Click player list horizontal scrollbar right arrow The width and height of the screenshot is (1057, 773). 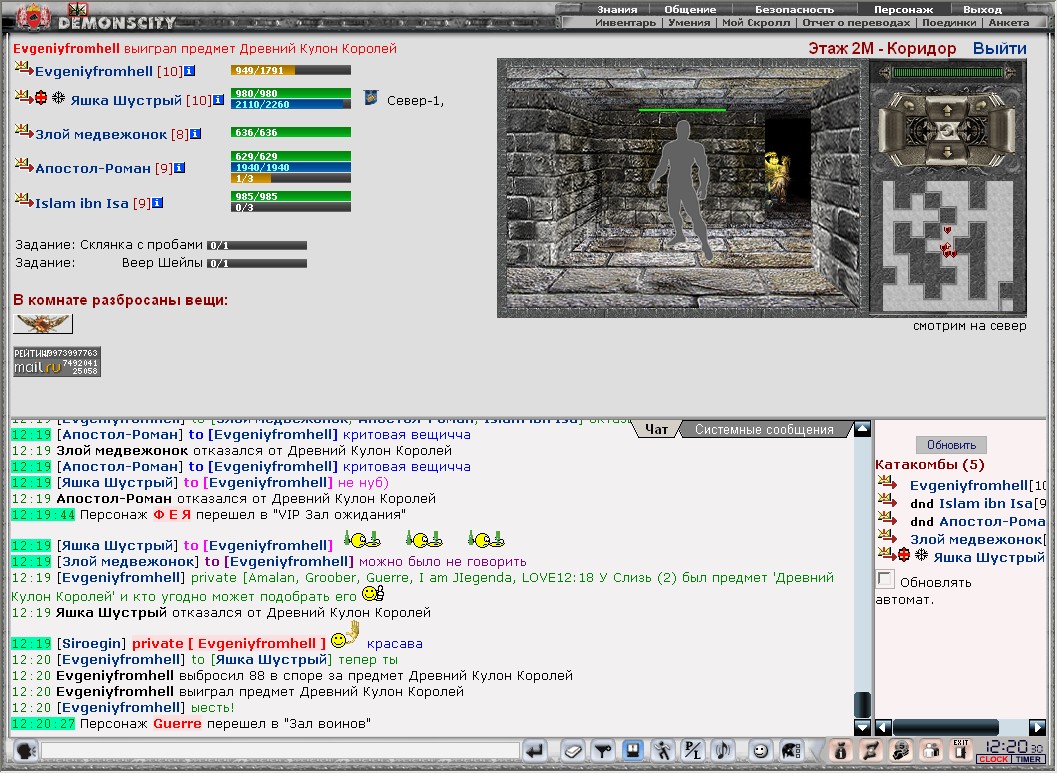1037,727
